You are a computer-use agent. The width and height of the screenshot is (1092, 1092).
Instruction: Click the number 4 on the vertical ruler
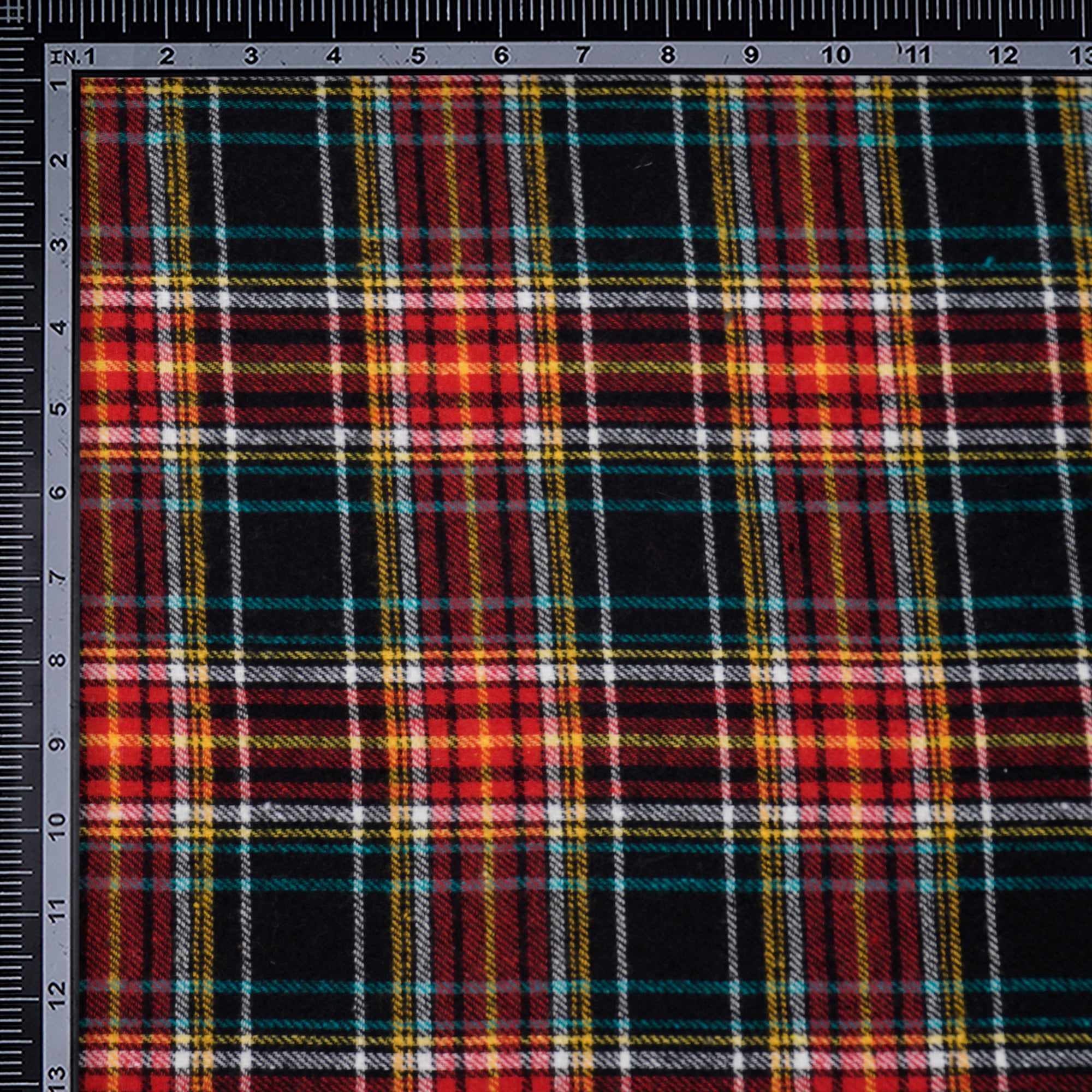coord(60,327)
